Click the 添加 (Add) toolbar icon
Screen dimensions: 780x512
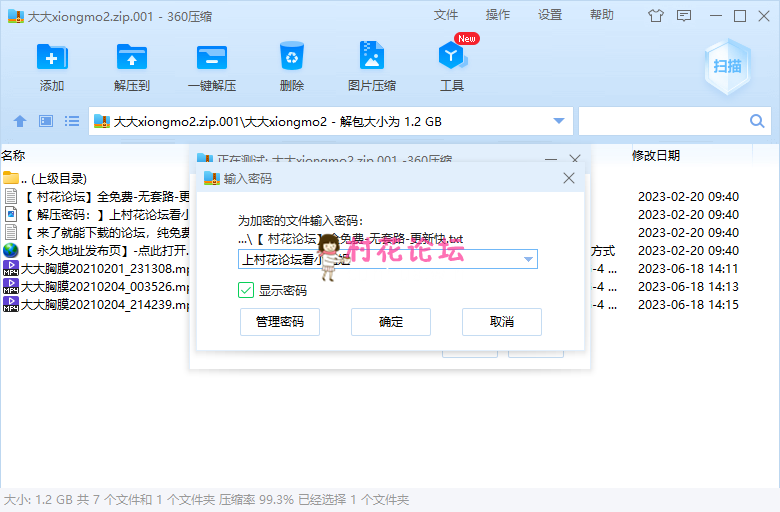point(52,58)
